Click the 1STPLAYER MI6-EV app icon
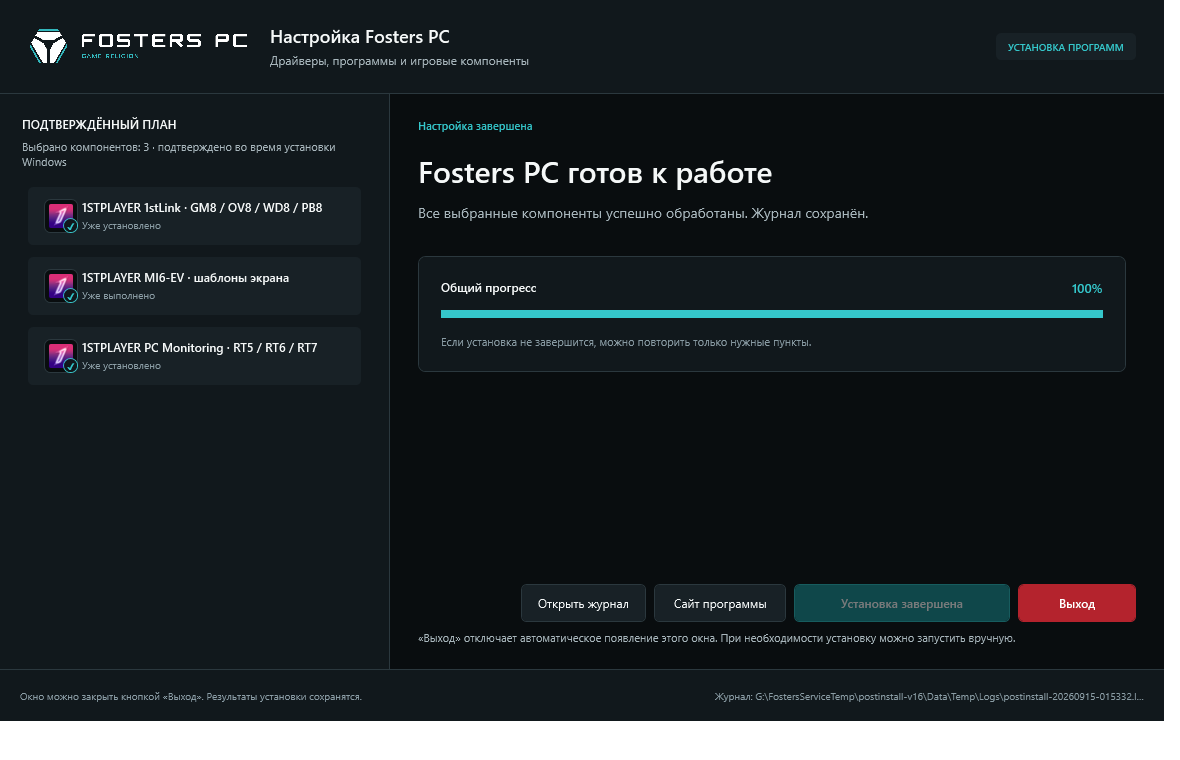1180x760 pixels. pos(60,286)
